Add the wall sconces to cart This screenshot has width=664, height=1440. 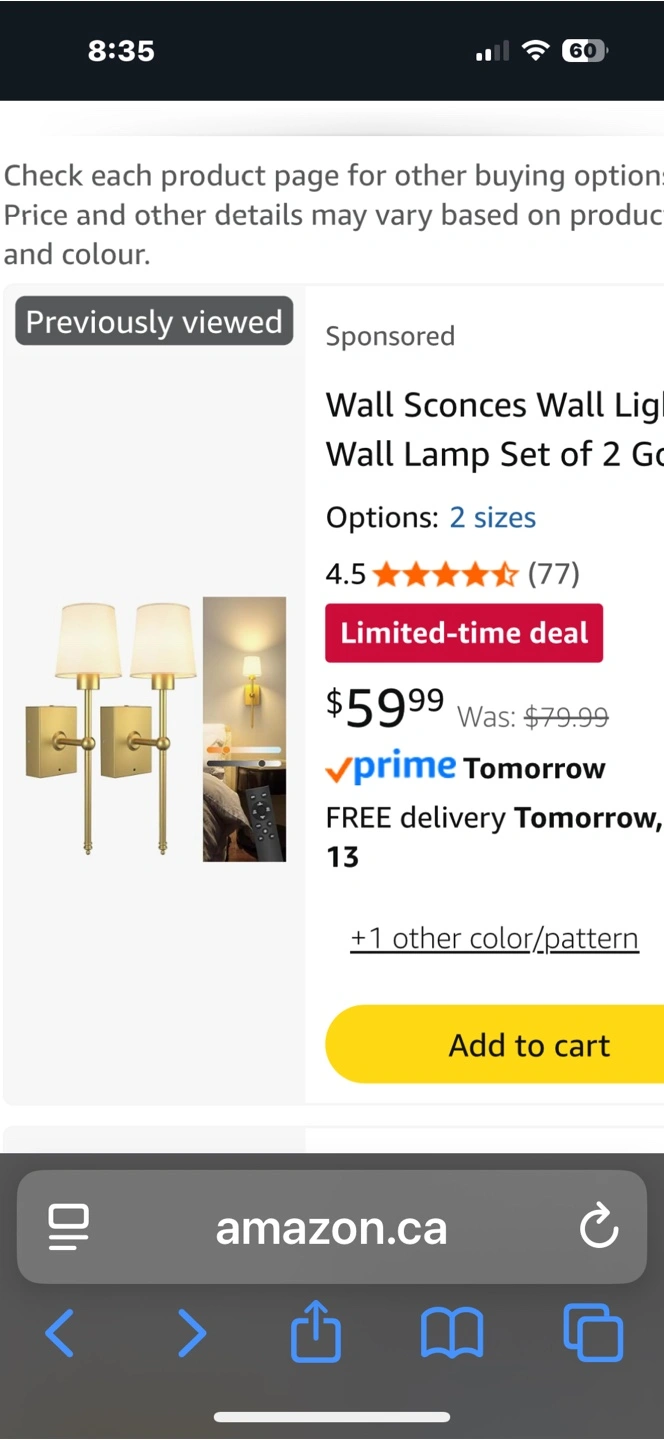pos(528,1045)
